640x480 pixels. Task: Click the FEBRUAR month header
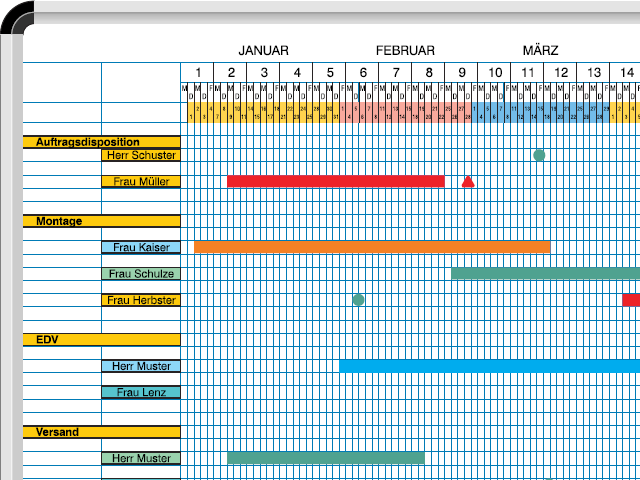tap(405, 50)
